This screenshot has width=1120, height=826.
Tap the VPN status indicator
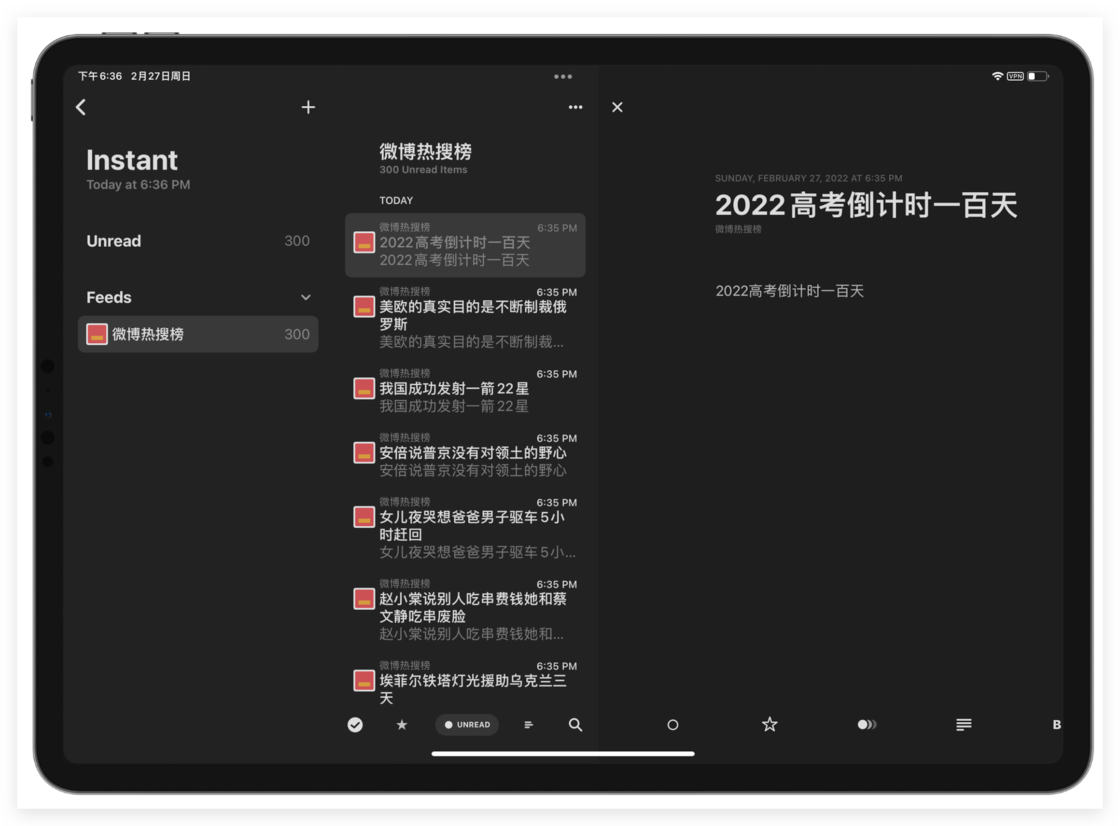1015,76
